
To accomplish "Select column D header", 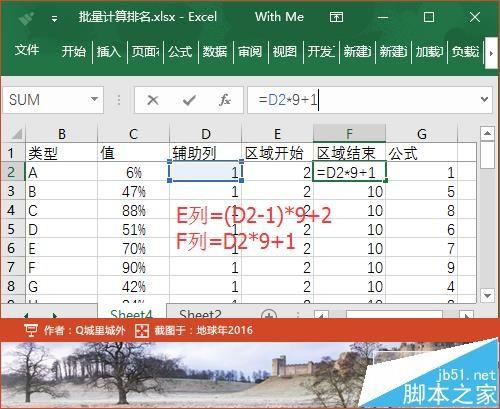I will 206,134.
